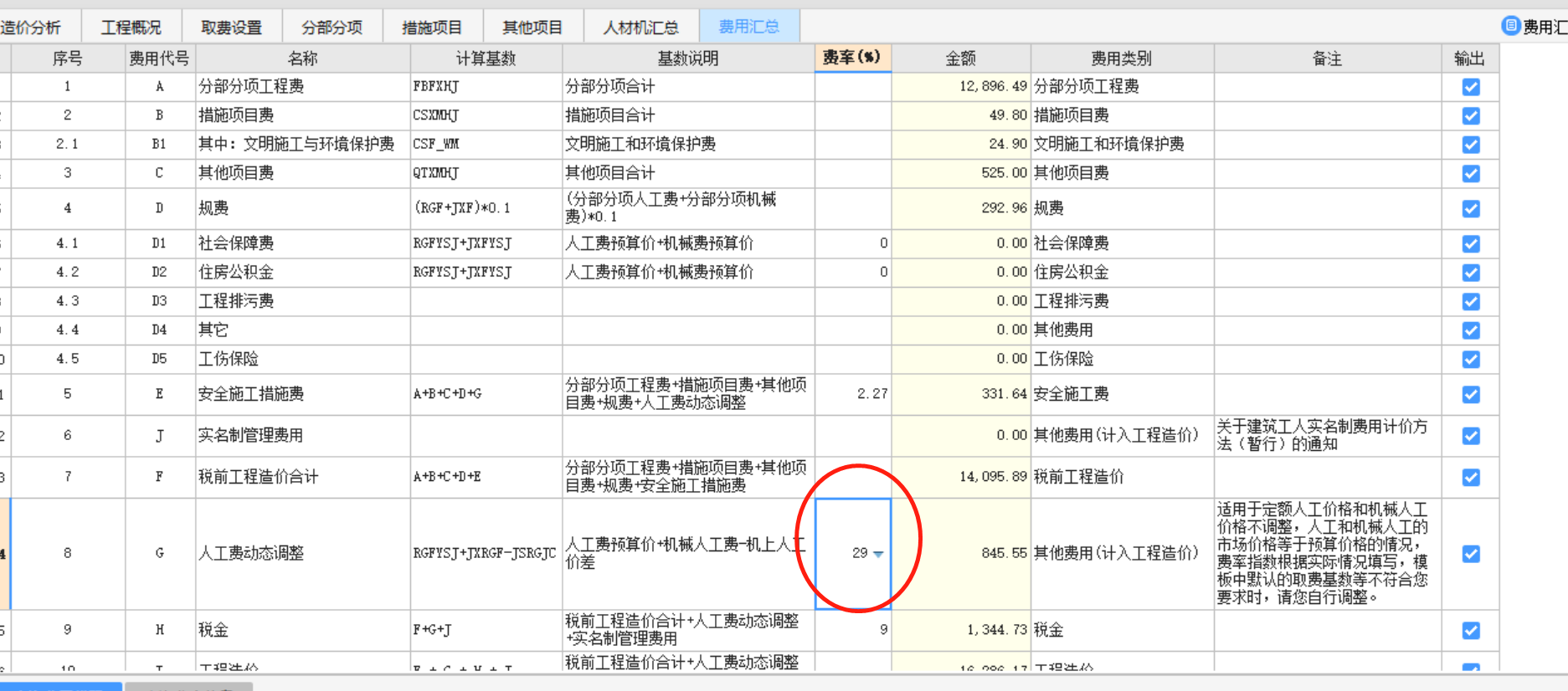Click the 税金 rate cell showing 9

852,630
